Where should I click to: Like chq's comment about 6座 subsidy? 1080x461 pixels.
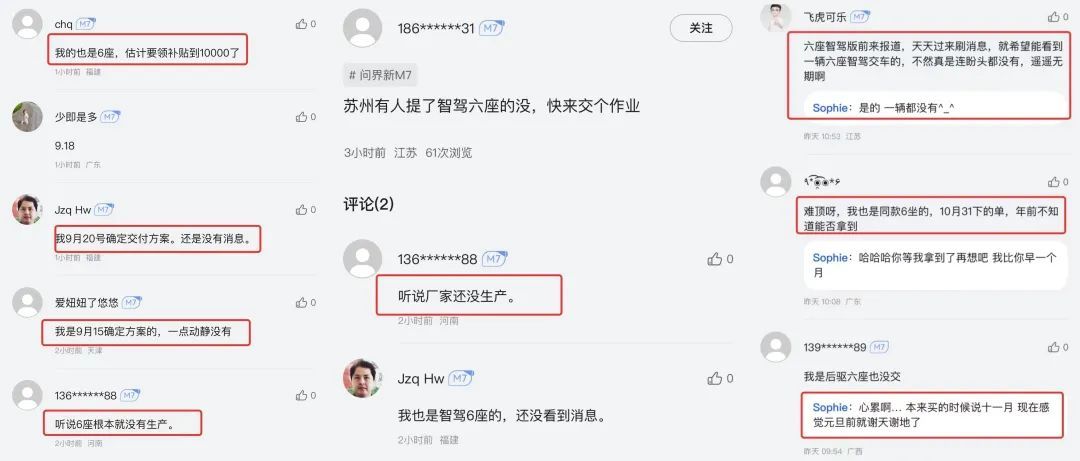305,24
